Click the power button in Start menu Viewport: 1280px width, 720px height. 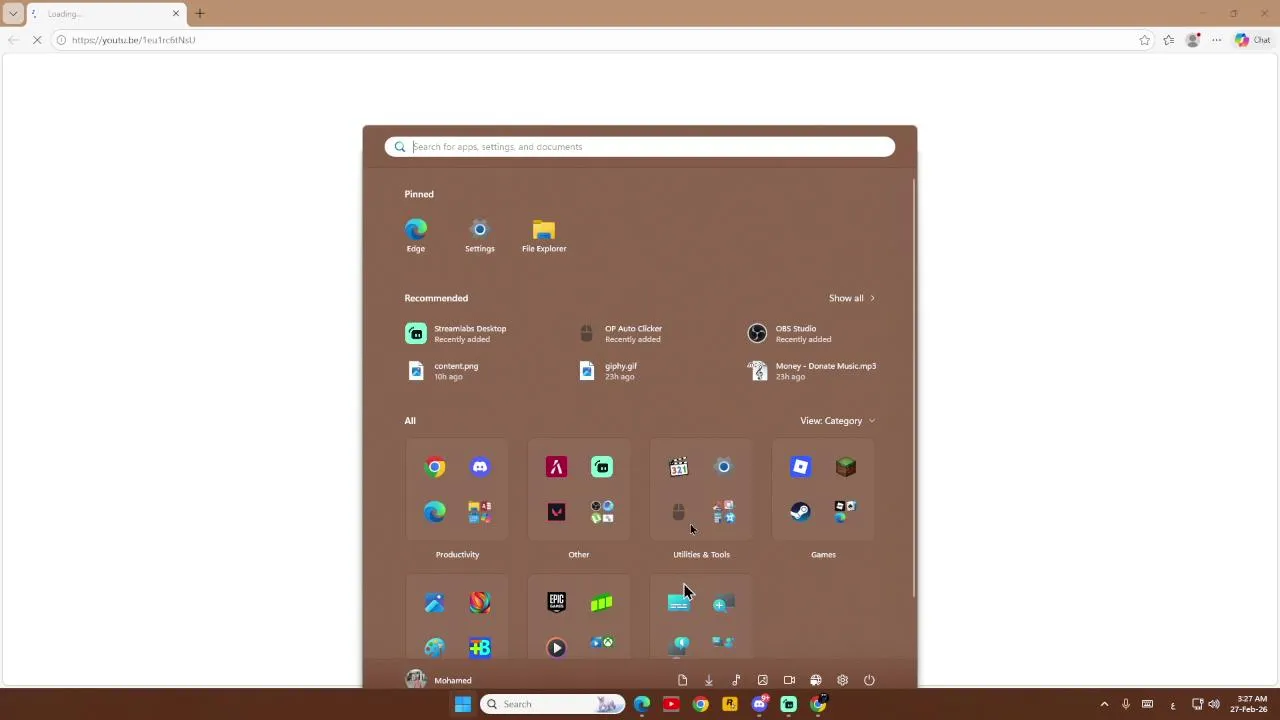(869, 680)
